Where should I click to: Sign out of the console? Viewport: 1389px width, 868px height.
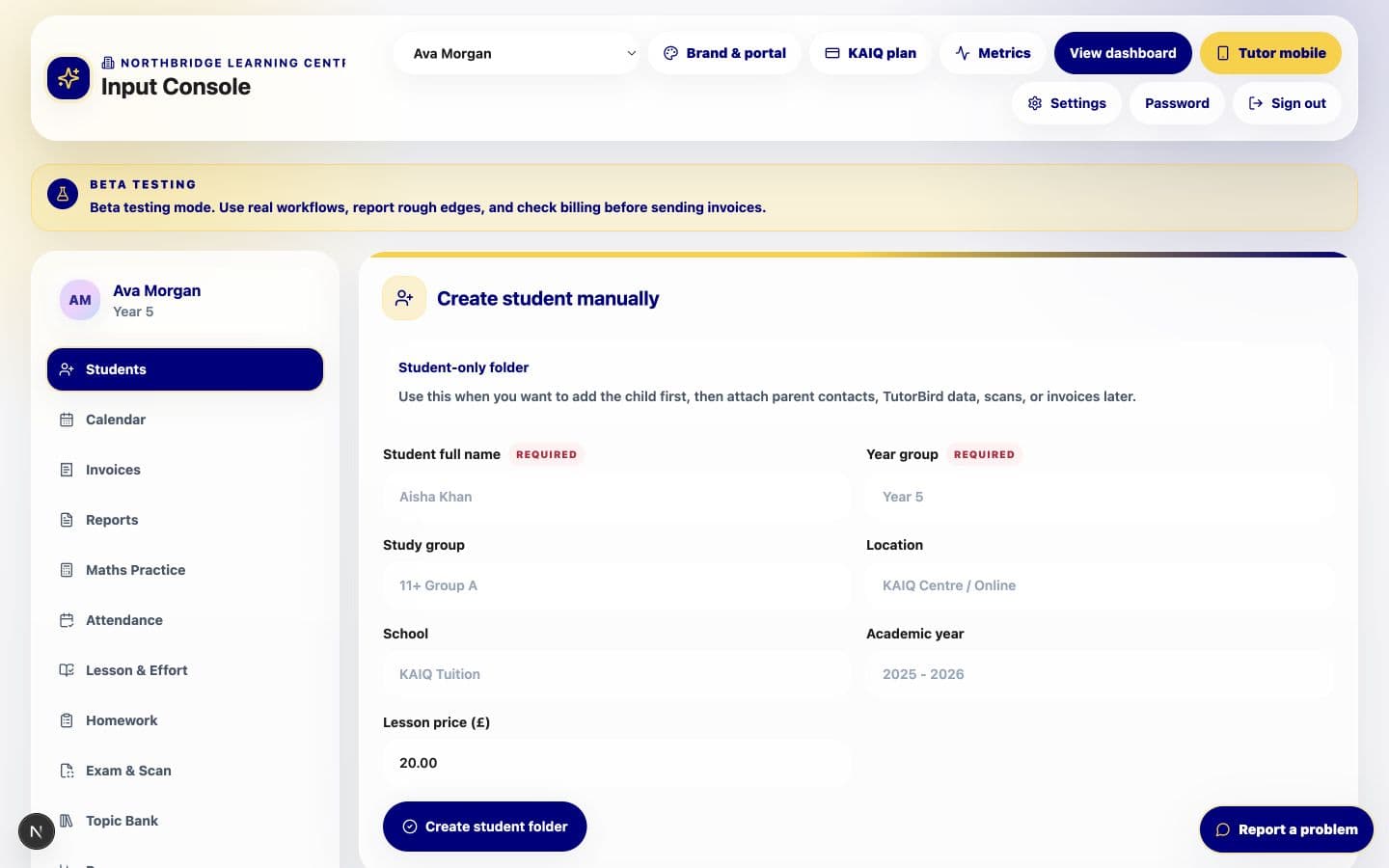pyautogui.click(x=1287, y=103)
